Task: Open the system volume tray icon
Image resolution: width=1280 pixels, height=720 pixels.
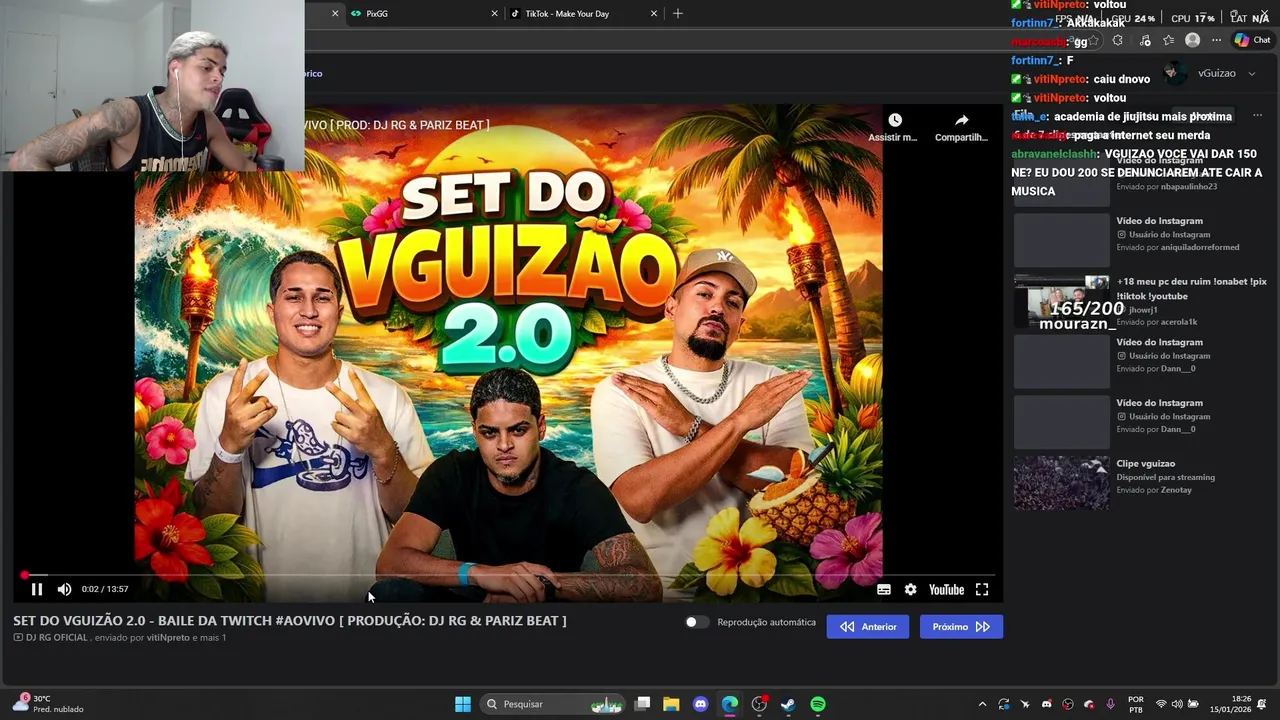Action: tap(1177, 704)
